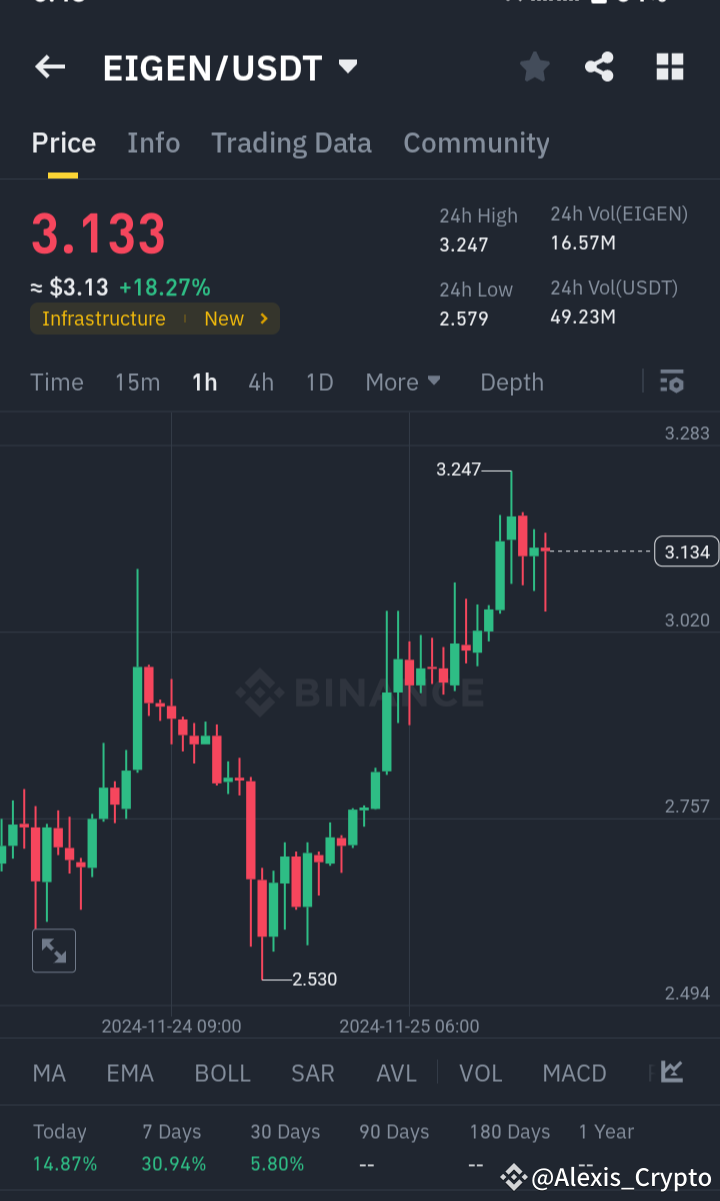Viewport: 720px width, 1201px height.
Task: Open the Community tab
Action: 476,142
